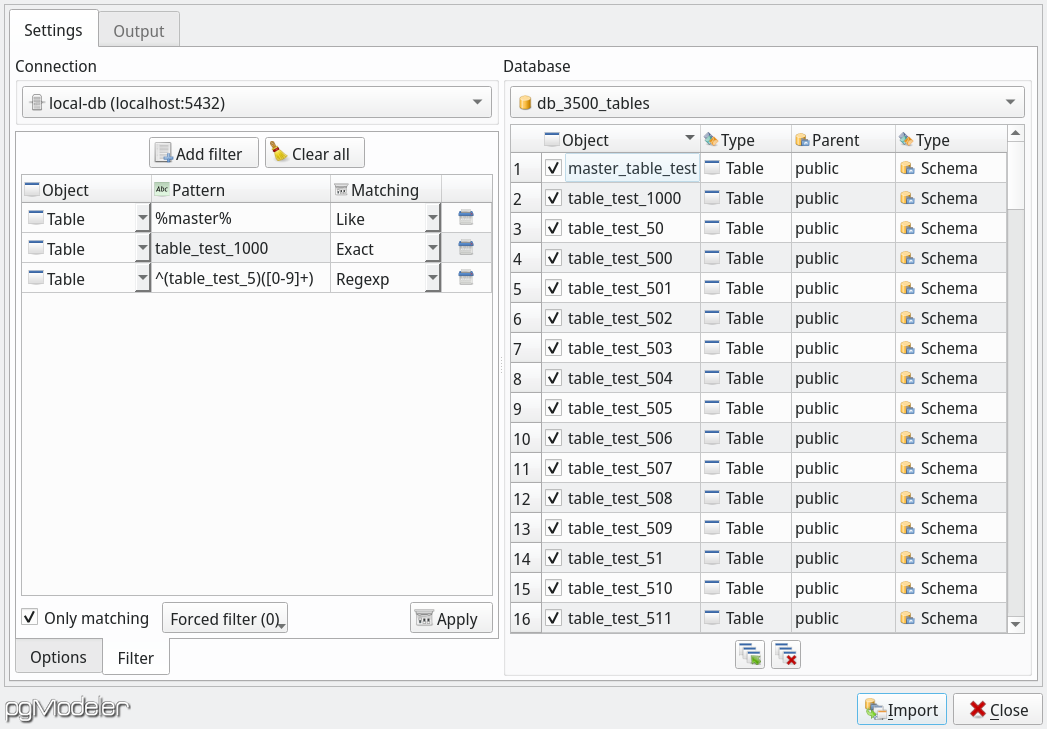Remove the table_test_1000 filter row
The image size is (1047, 729).
click(x=466, y=248)
